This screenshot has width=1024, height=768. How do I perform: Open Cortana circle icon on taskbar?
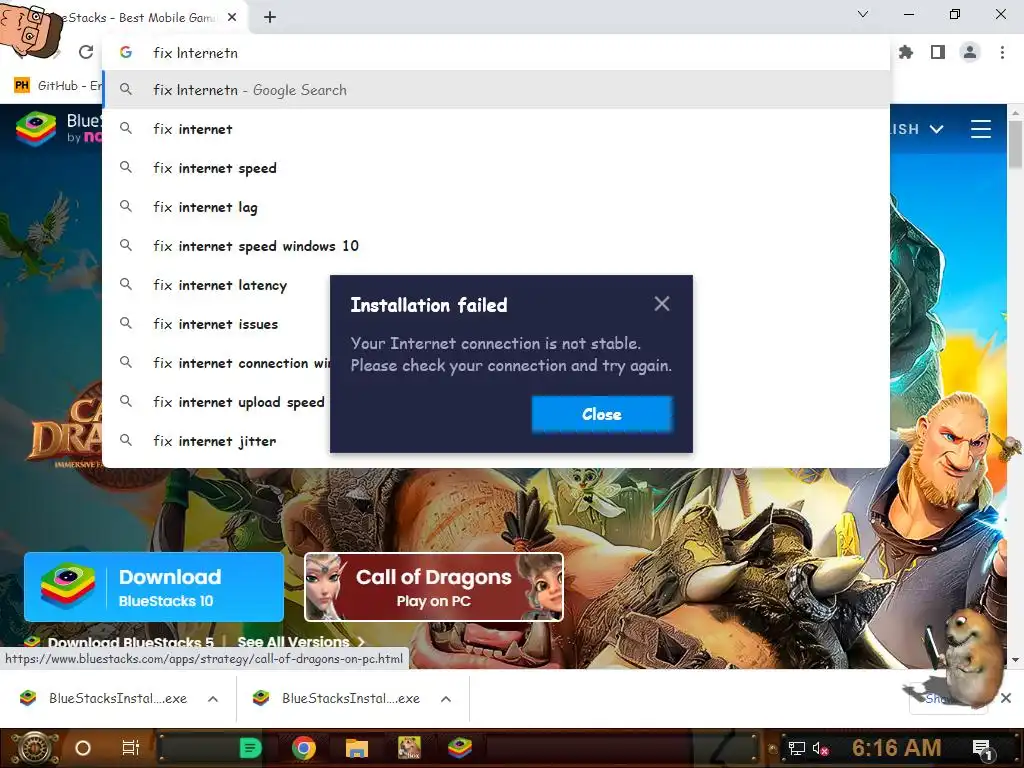click(x=83, y=748)
